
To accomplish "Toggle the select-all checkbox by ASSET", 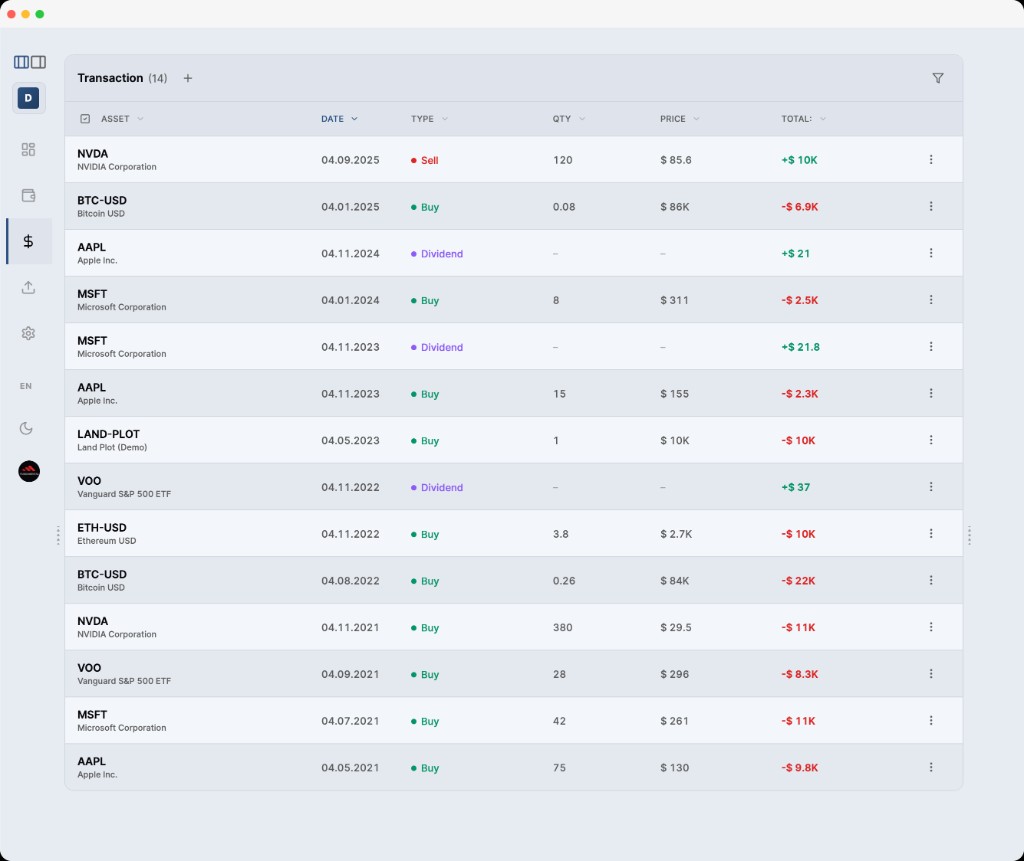I will pos(85,119).
